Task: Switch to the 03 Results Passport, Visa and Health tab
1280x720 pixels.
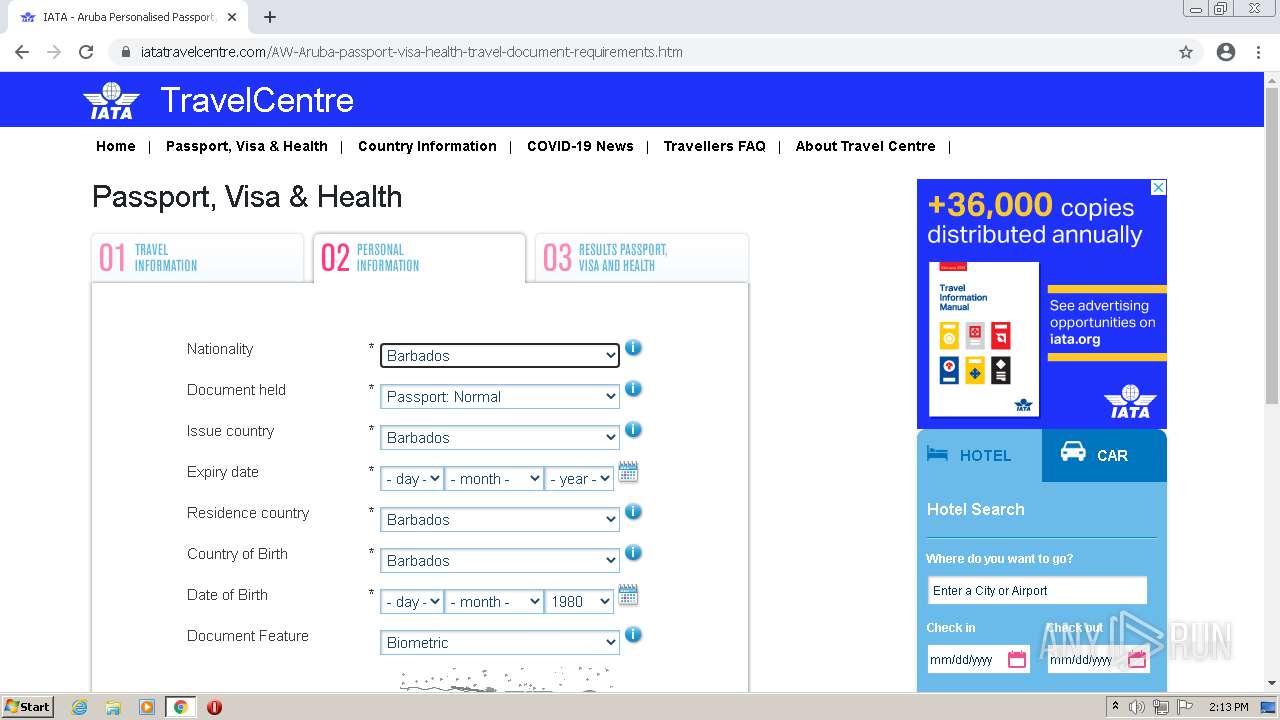Action: tap(642, 258)
